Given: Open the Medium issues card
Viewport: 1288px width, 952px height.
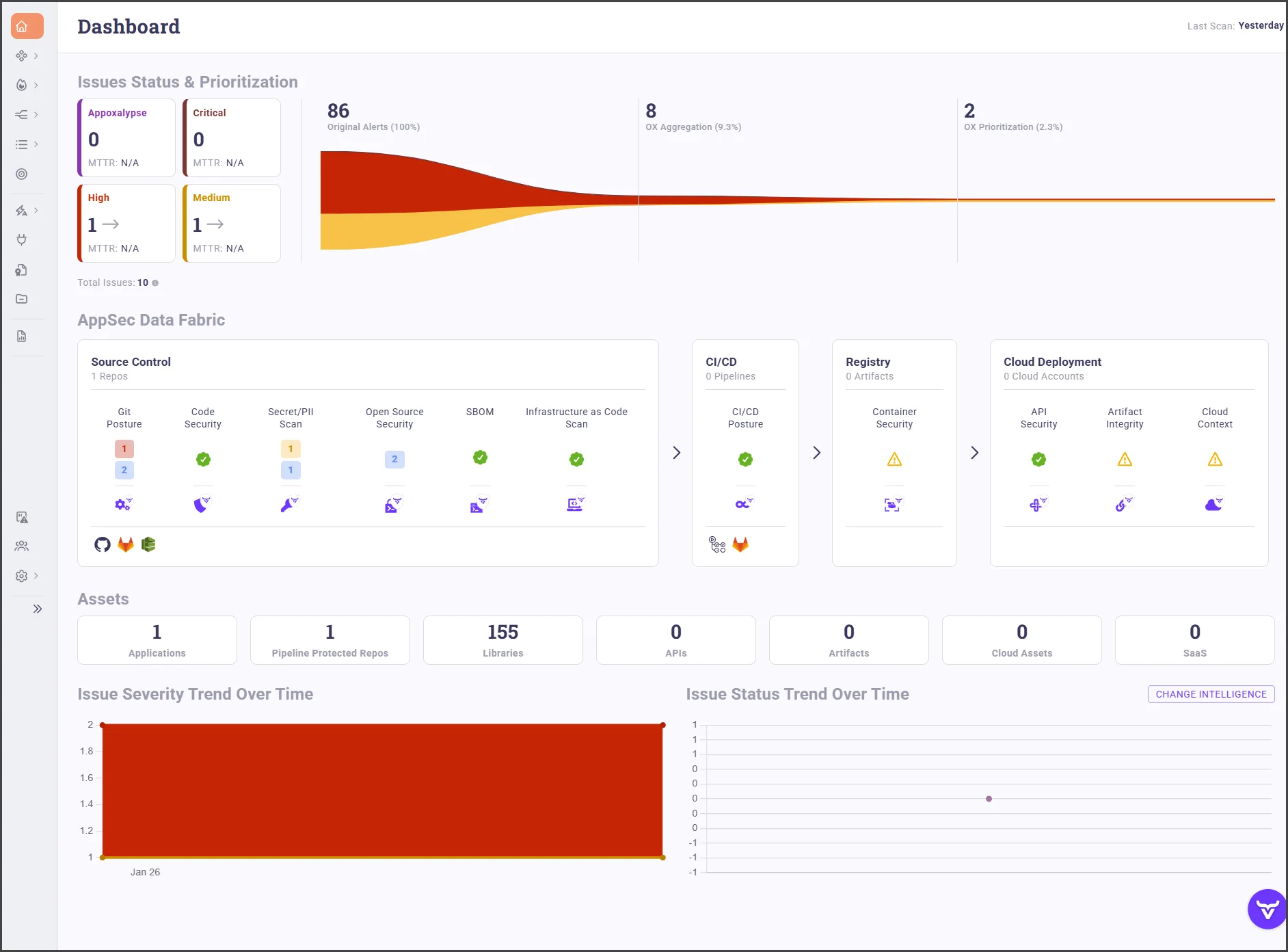Looking at the screenshot, I should click(232, 223).
